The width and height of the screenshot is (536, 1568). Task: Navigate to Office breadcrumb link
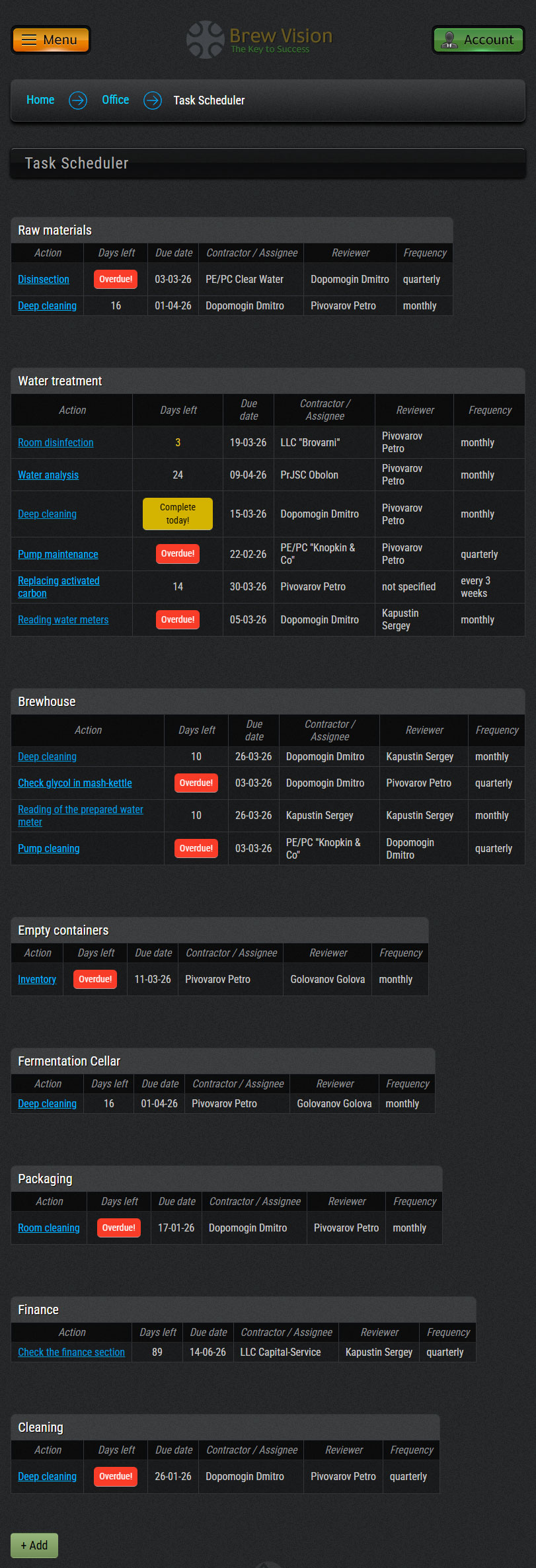click(x=115, y=100)
